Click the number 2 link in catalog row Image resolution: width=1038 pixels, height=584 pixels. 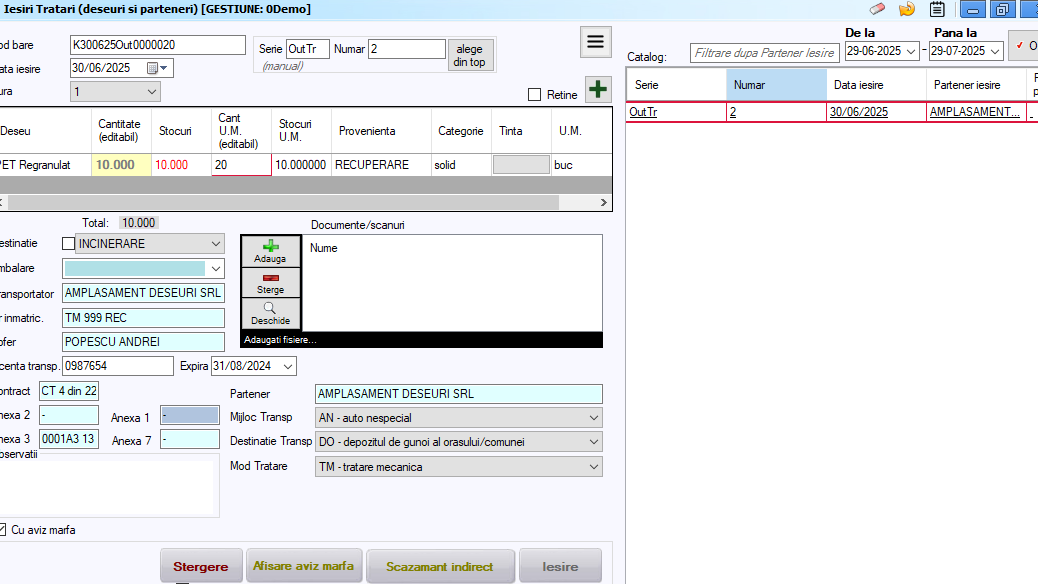pos(733,112)
